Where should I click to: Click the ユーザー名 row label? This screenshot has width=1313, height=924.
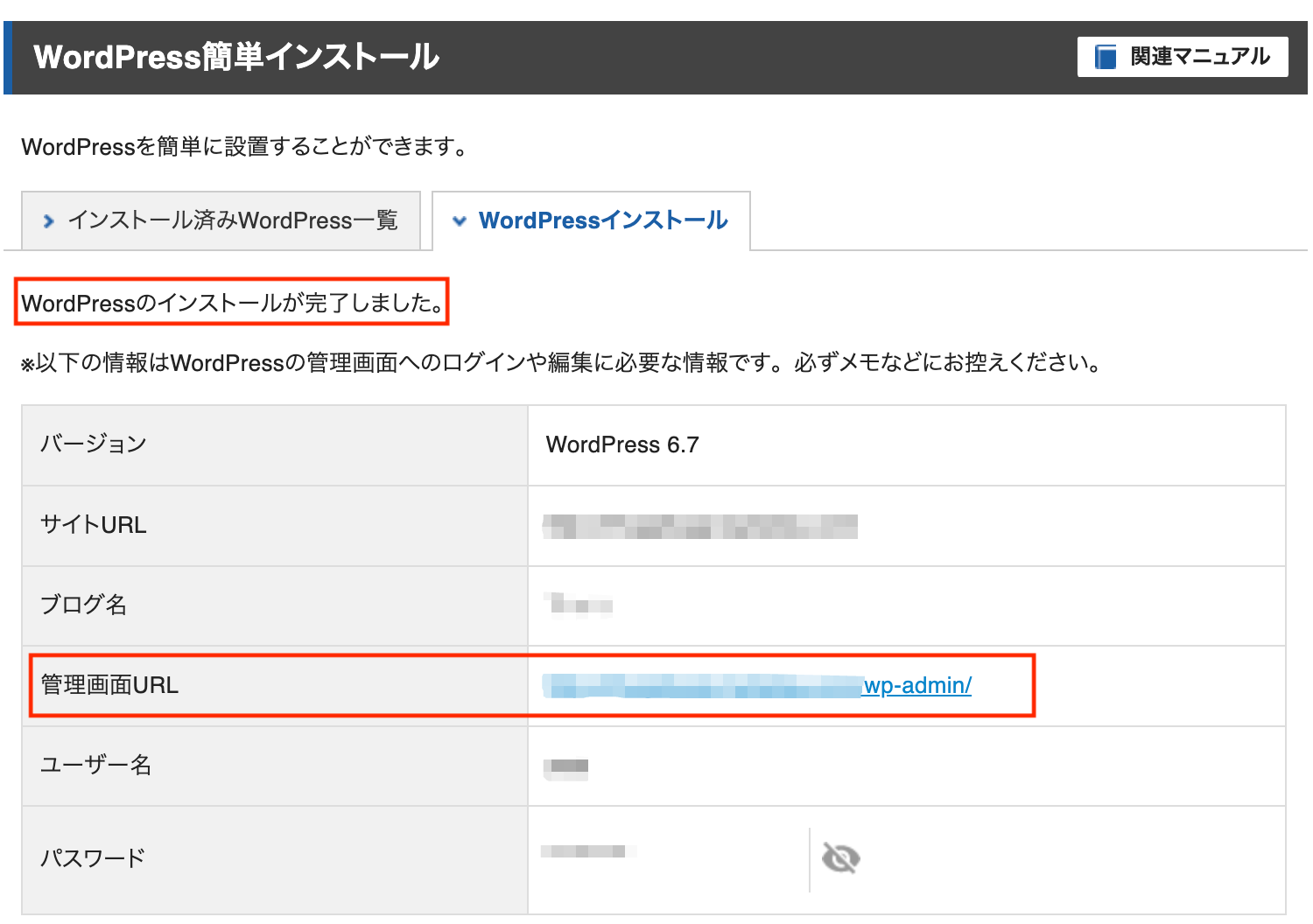click(x=96, y=766)
